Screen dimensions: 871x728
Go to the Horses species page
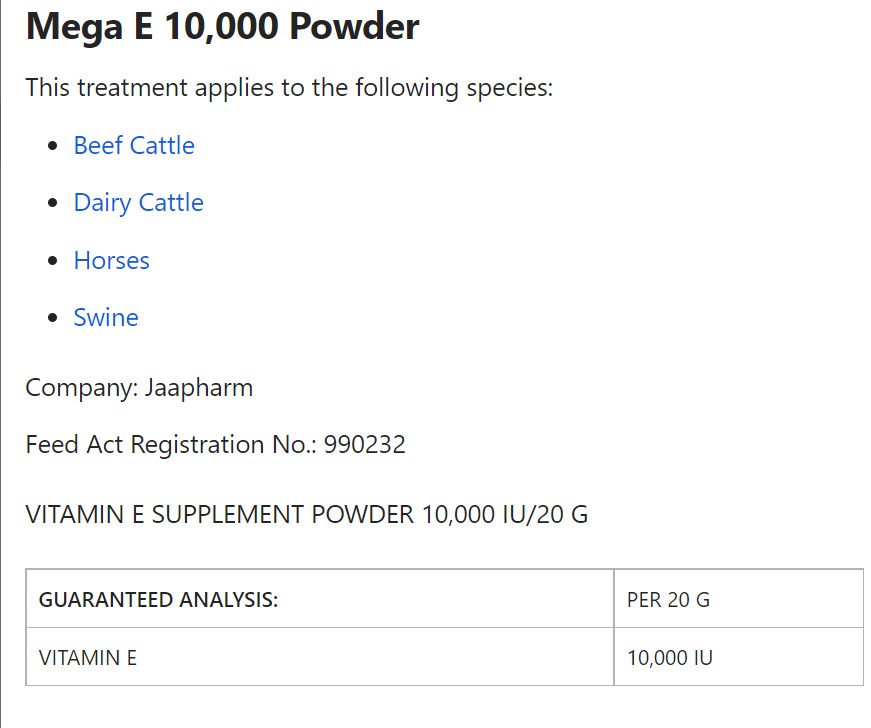pos(111,261)
